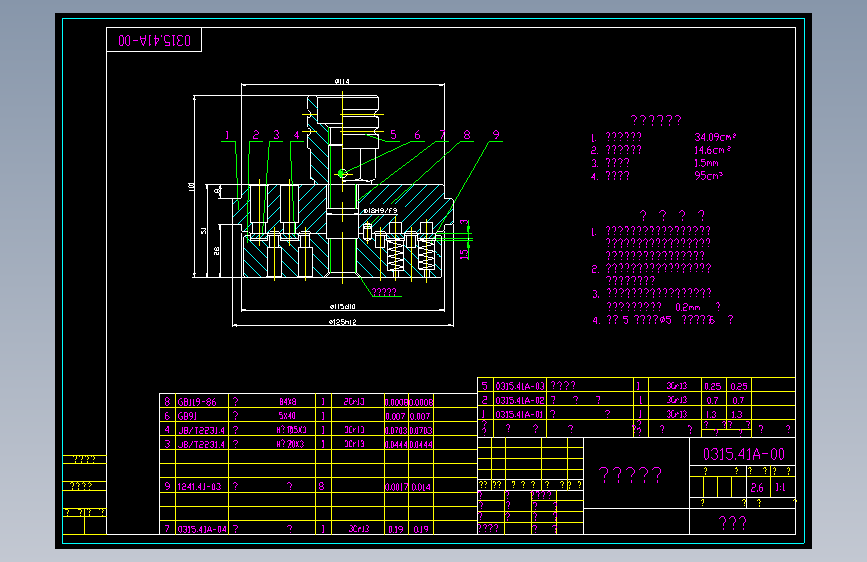The image size is (867, 562).
Task: Select the 14.6cm² value
Action: 713,150
